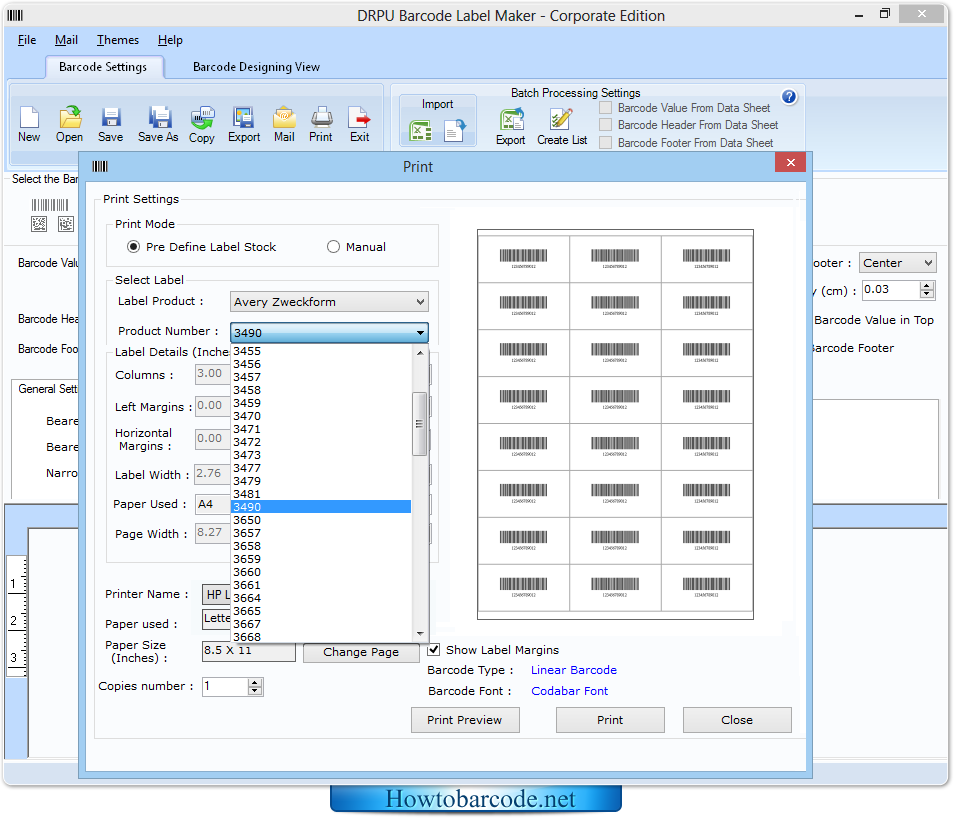Screen dimensions: 954x818
Task: Click the Print Preview button
Action: coord(465,720)
